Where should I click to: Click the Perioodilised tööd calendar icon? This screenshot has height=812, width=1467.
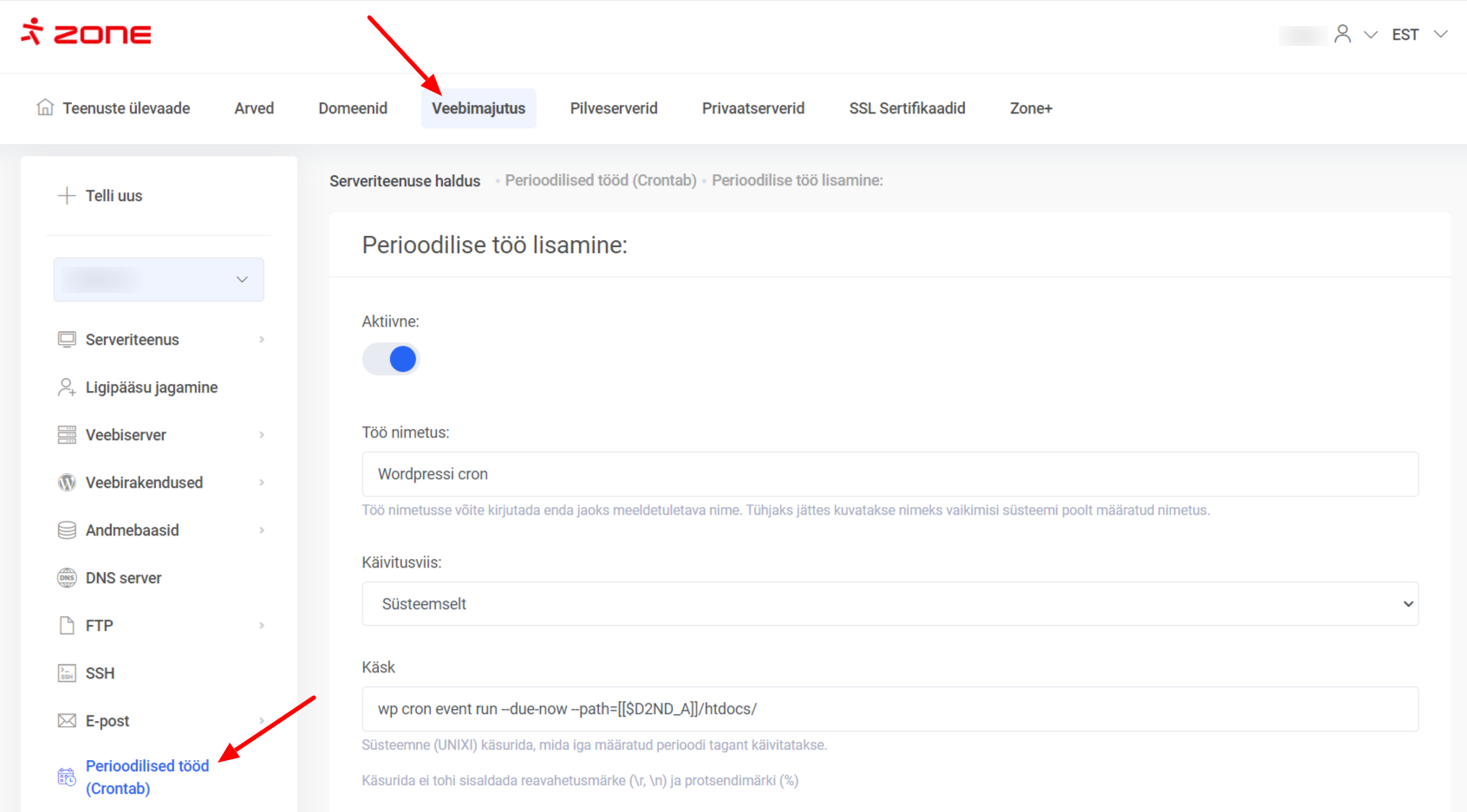67,776
